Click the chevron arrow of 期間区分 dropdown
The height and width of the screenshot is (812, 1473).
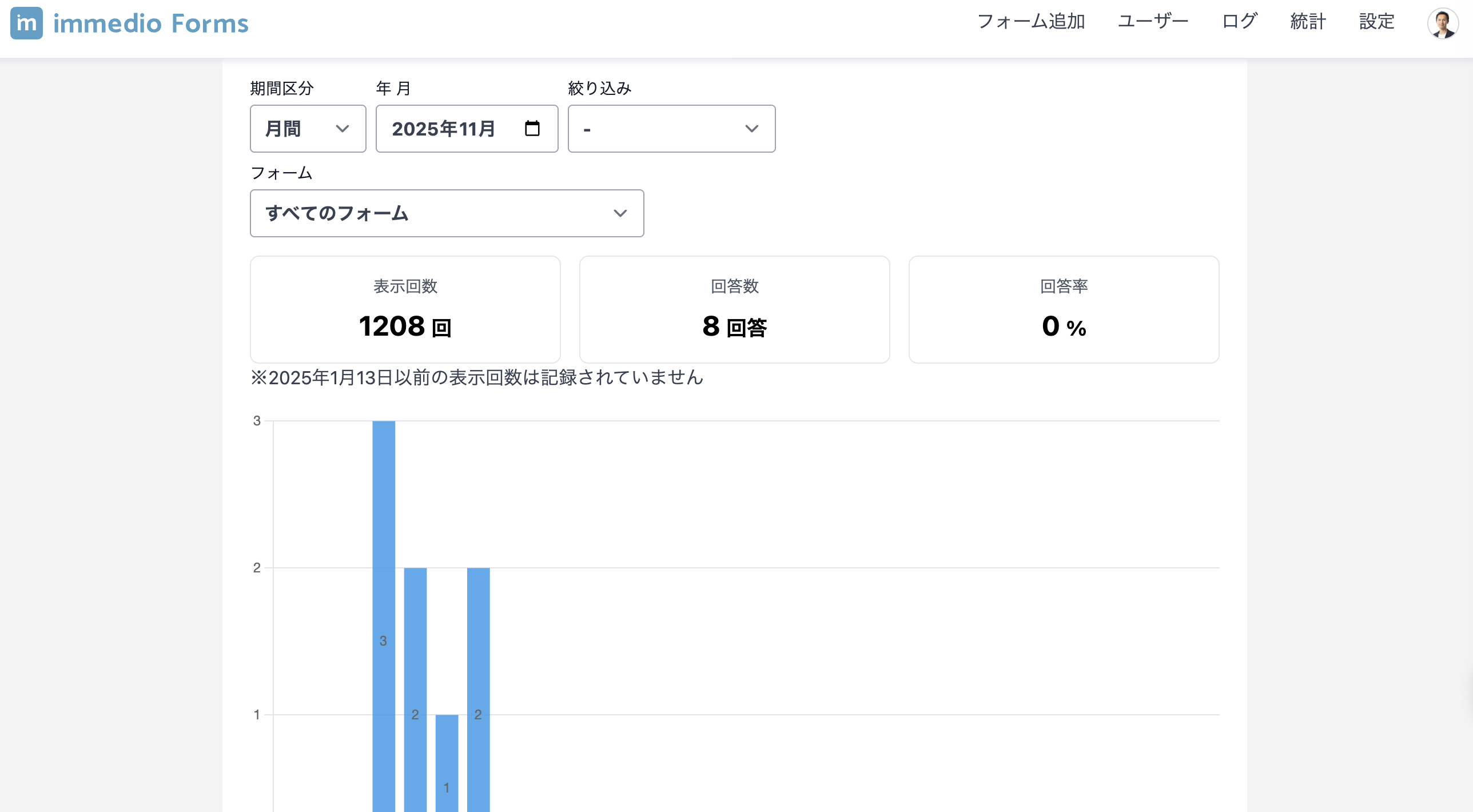[x=342, y=129]
